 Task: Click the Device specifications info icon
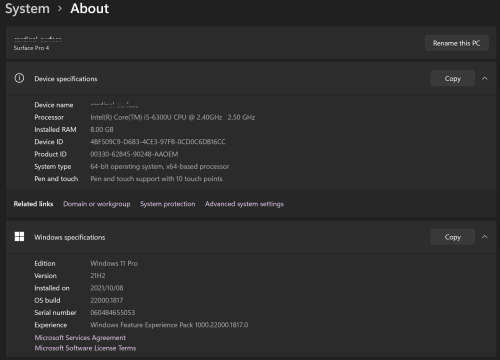point(19,78)
